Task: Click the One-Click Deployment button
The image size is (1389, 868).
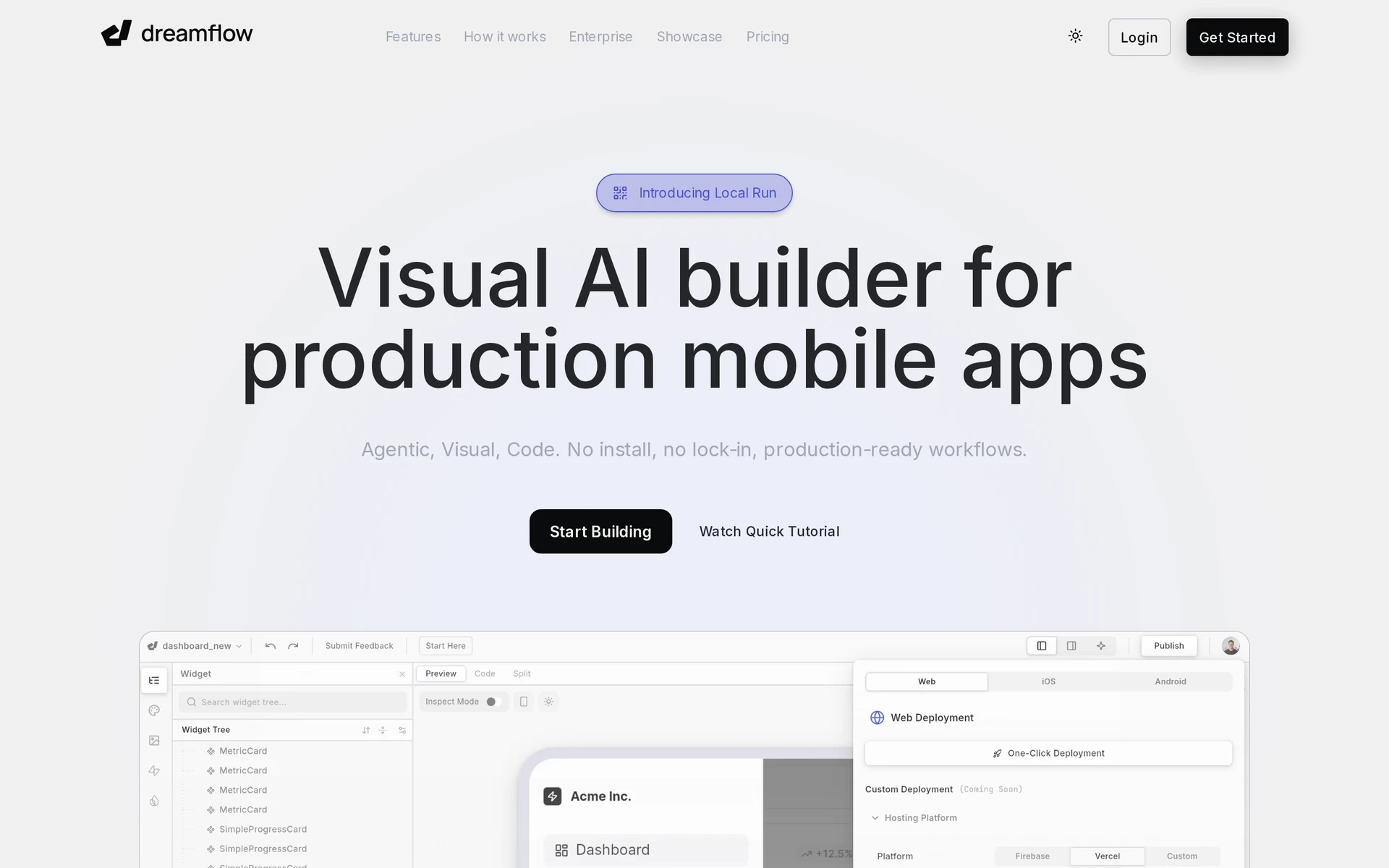Action: coord(1048,753)
